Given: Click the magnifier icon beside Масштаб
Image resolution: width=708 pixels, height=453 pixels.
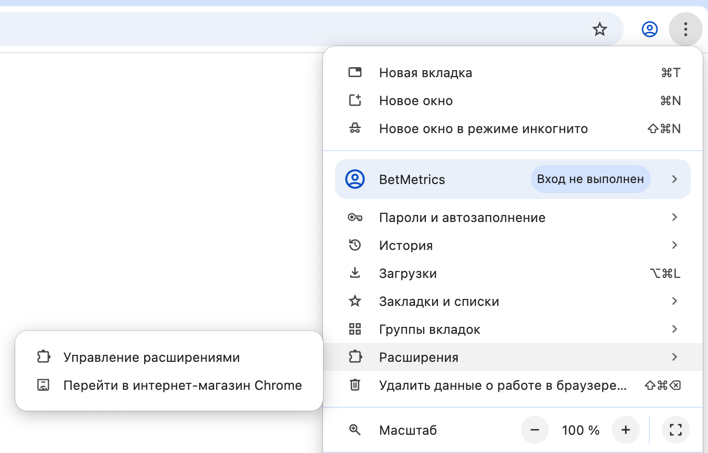Looking at the screenshot, I should pyautogui.click(x=355, y=430).
